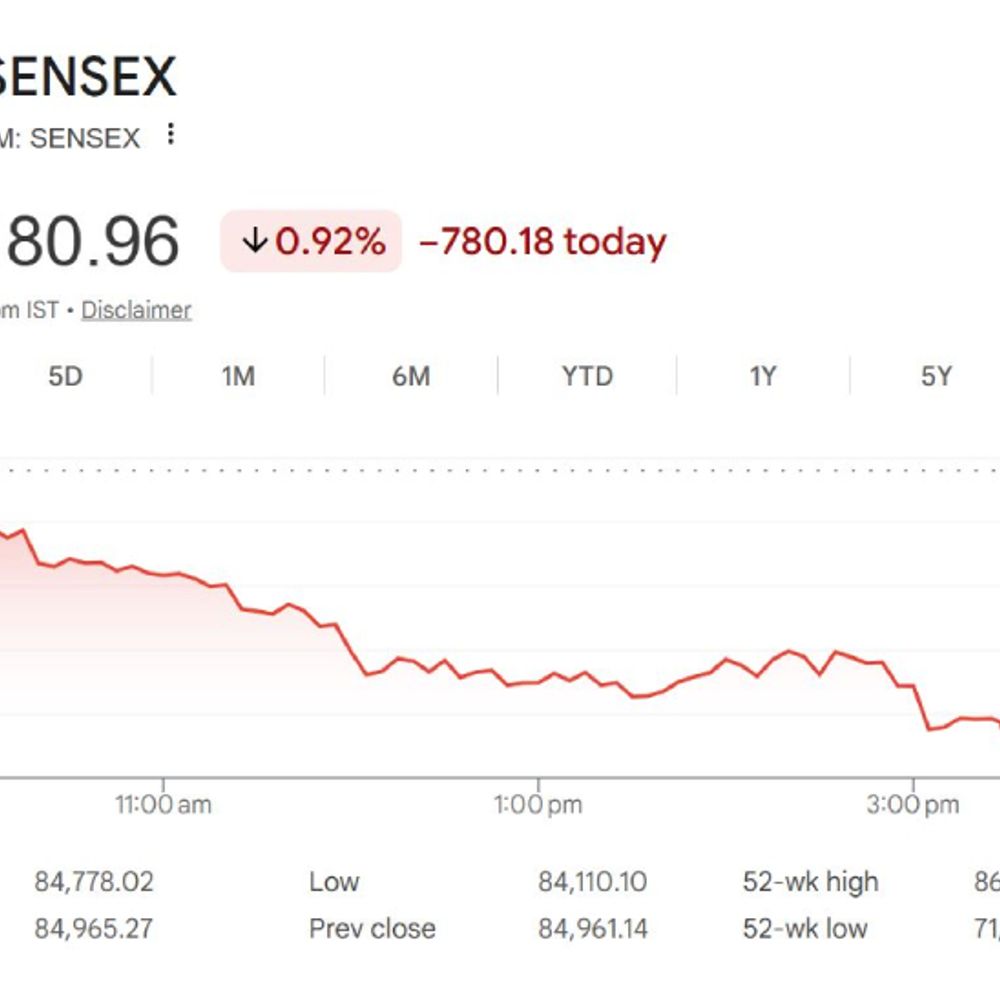The height and width of the screenshot is (1000, 1000).
Task: Click the down arrow in percentage badge
Action: click(256, 242)
